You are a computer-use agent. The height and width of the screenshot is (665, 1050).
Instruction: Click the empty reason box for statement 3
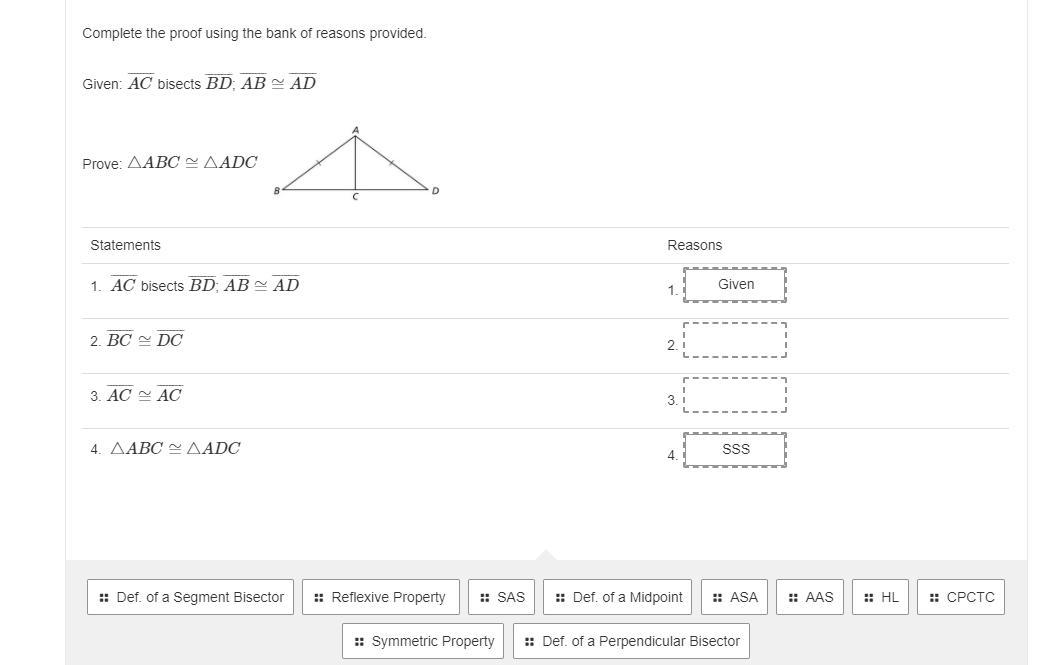(735, 395)
